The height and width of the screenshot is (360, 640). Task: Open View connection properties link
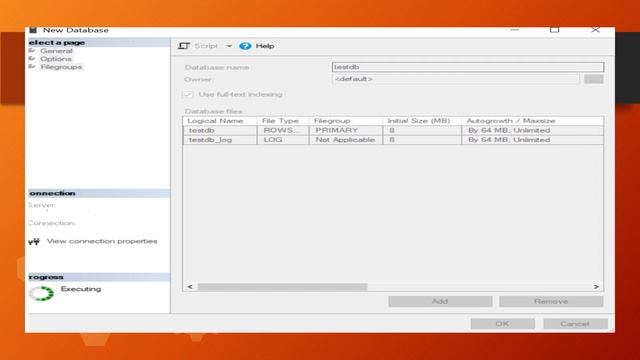102,241
